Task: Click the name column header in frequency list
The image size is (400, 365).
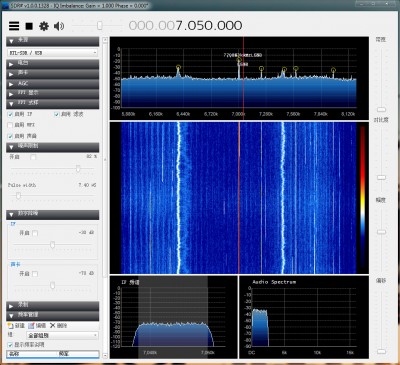Action: tap(32, 354)
